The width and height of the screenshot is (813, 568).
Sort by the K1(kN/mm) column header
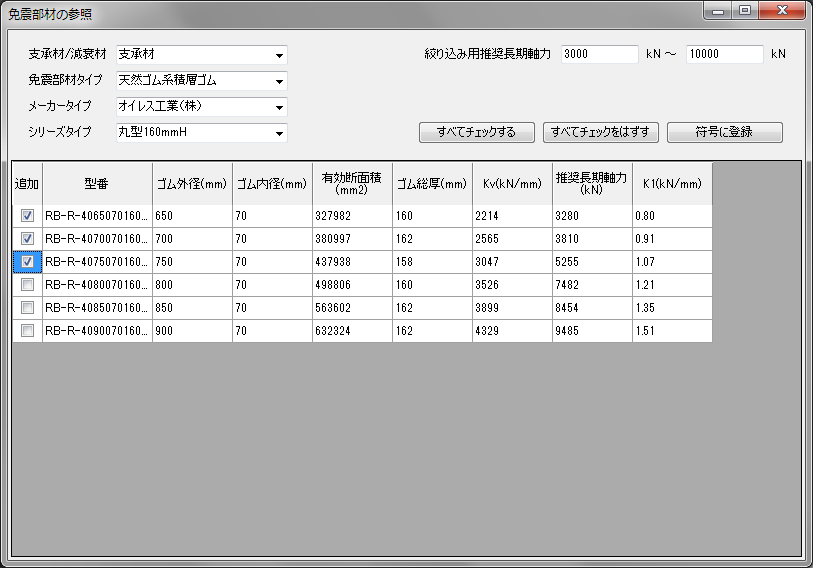pos(672,184)
